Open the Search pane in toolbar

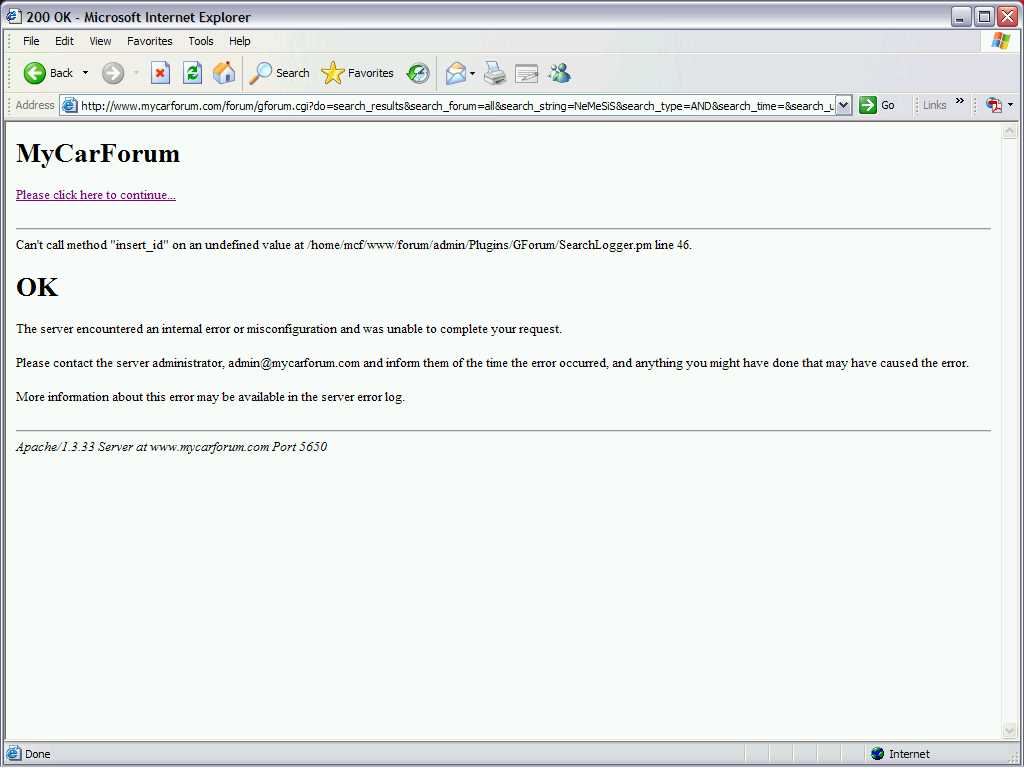click(280, 73)
